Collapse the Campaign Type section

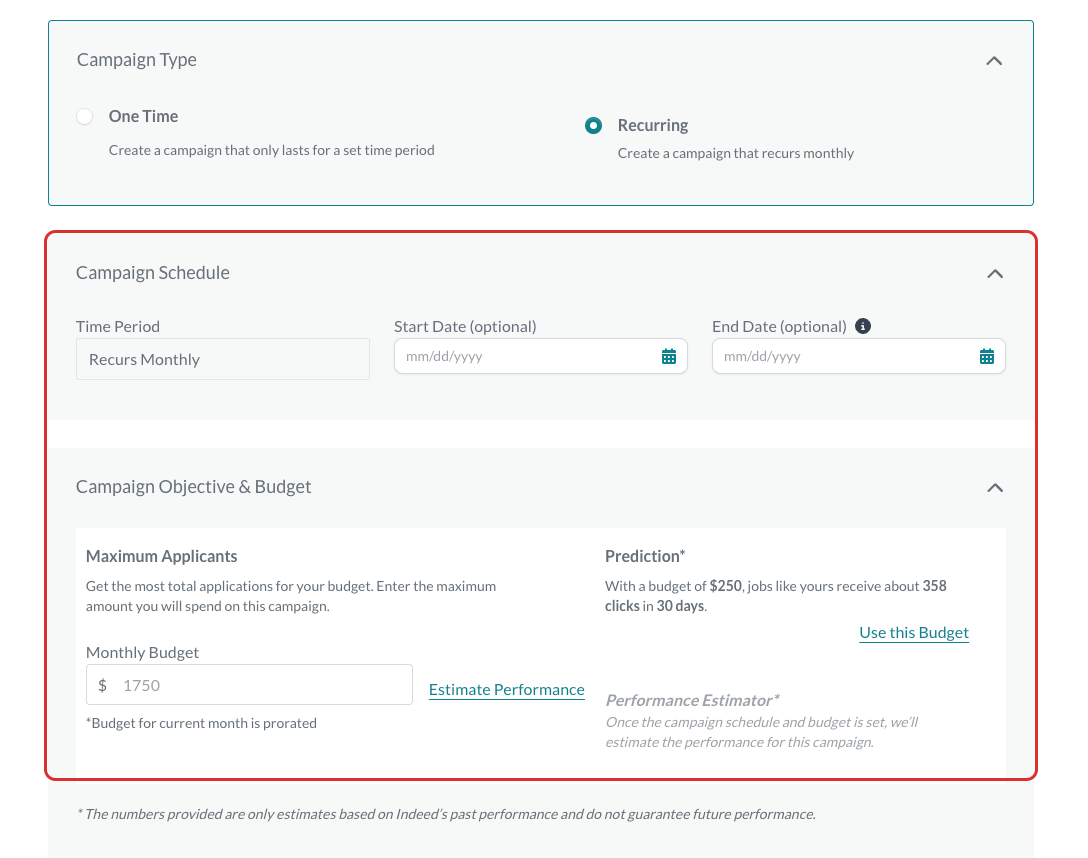pos(994,61)
